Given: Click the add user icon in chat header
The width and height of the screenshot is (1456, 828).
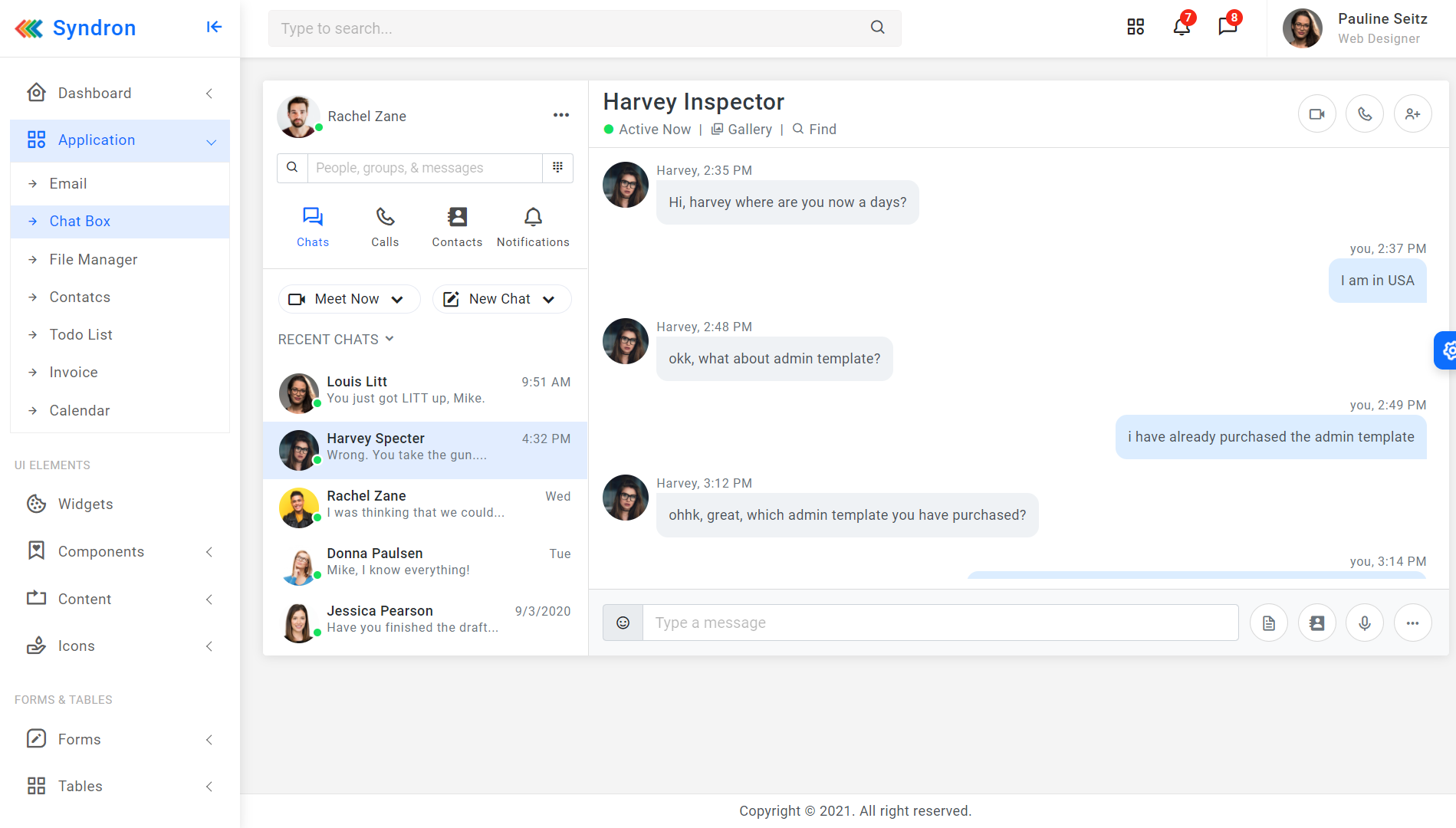Looking at the screenshot, I should pyautogui.click(x=1412, y=114).
